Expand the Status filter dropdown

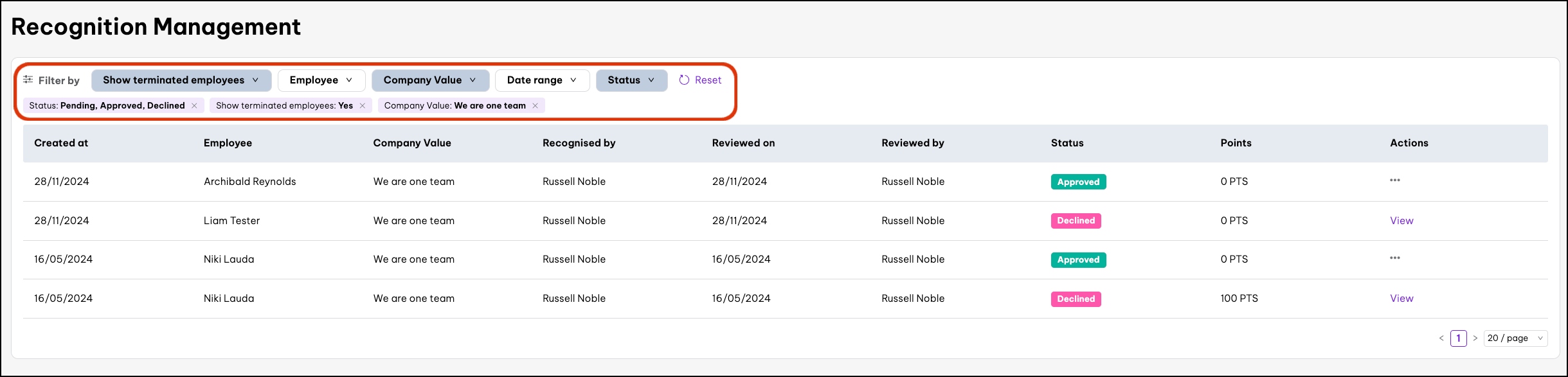coord(631,80)
